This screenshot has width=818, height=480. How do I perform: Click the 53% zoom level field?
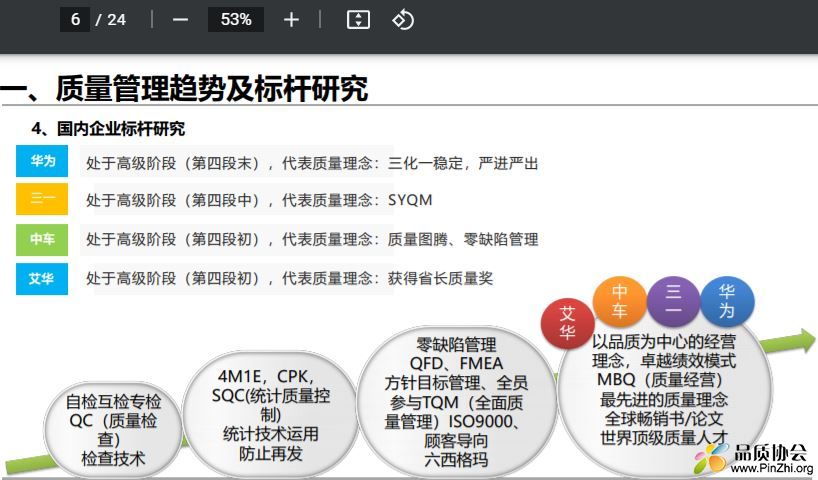pos(236,20)
